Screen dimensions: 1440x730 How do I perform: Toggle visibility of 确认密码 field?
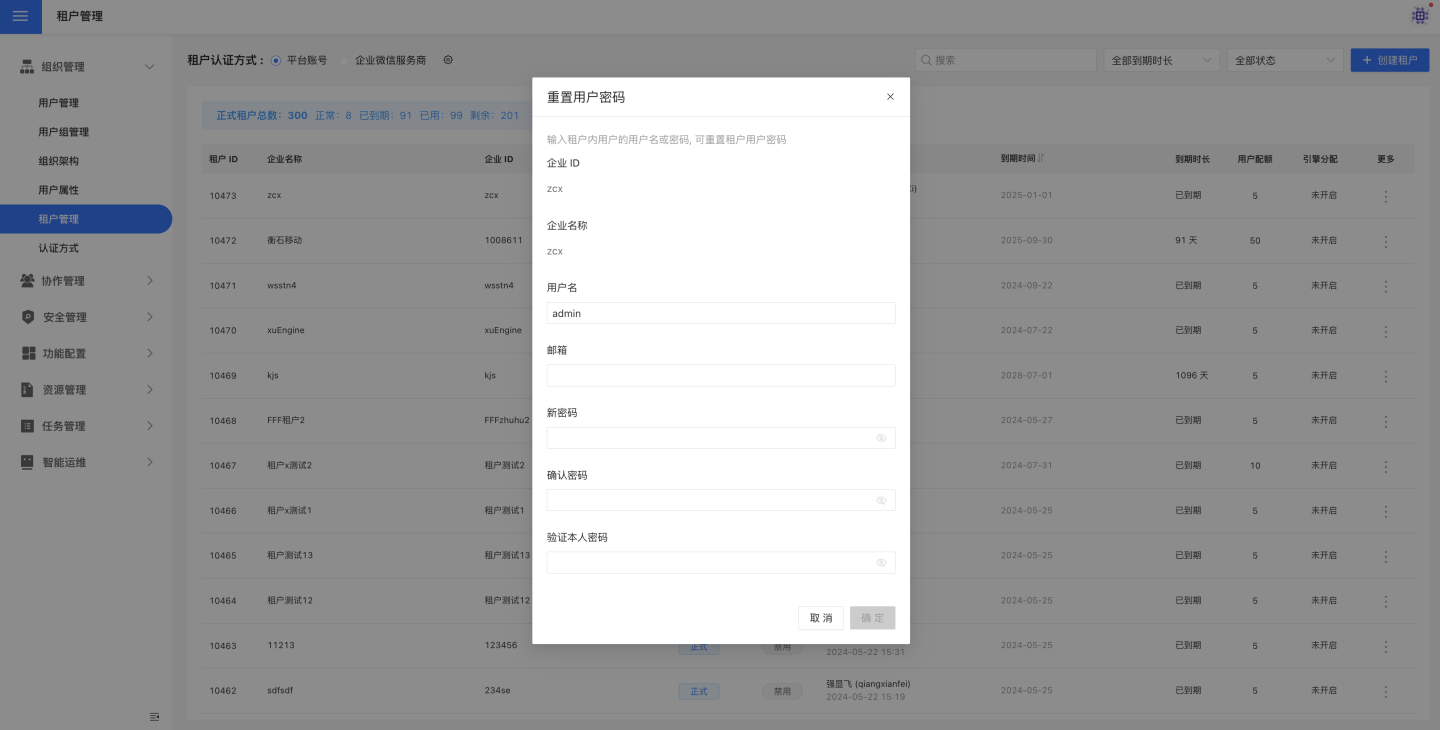click(881, 500)
